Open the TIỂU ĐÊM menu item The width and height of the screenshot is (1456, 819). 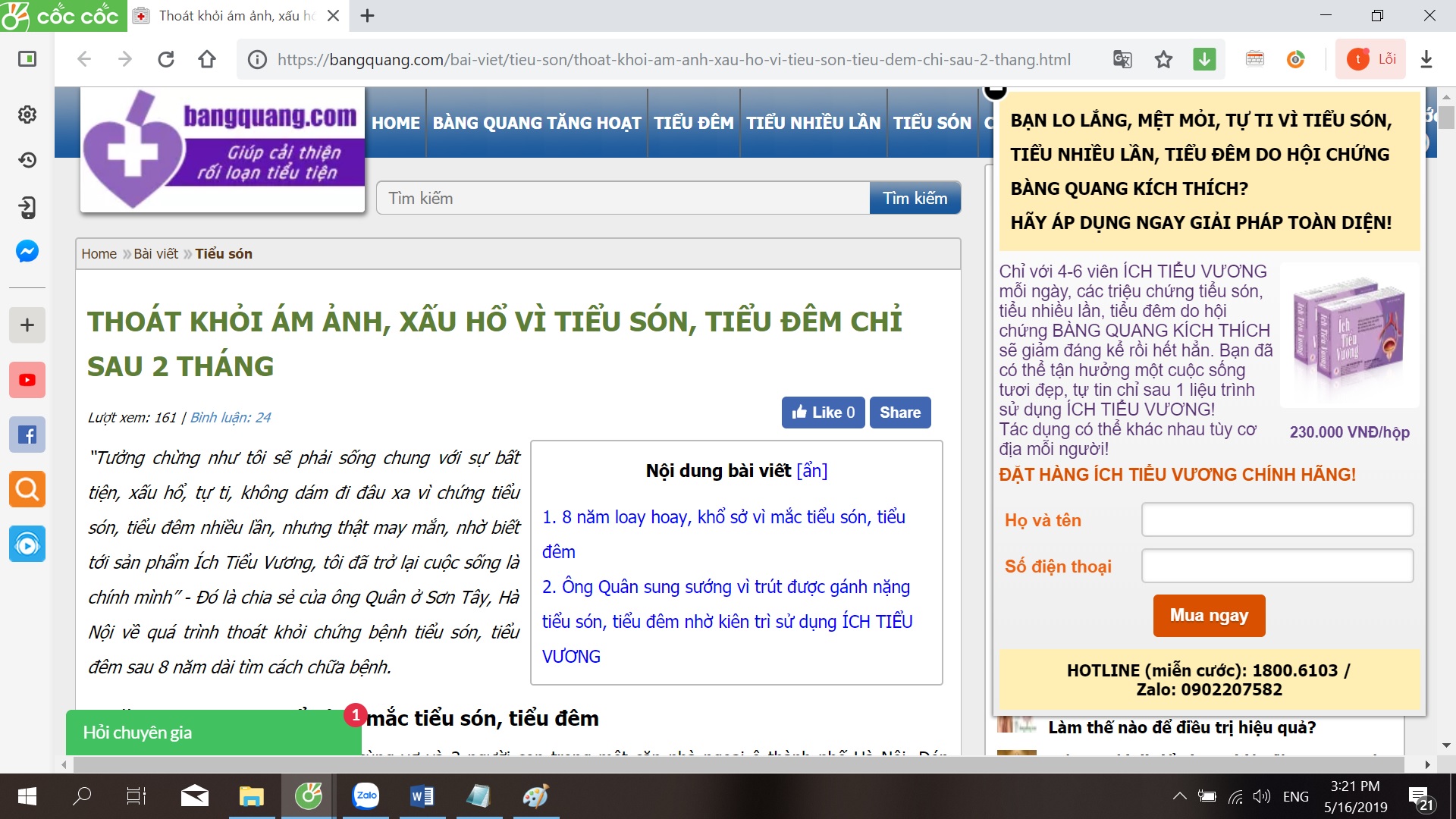(x=693, y=123)
